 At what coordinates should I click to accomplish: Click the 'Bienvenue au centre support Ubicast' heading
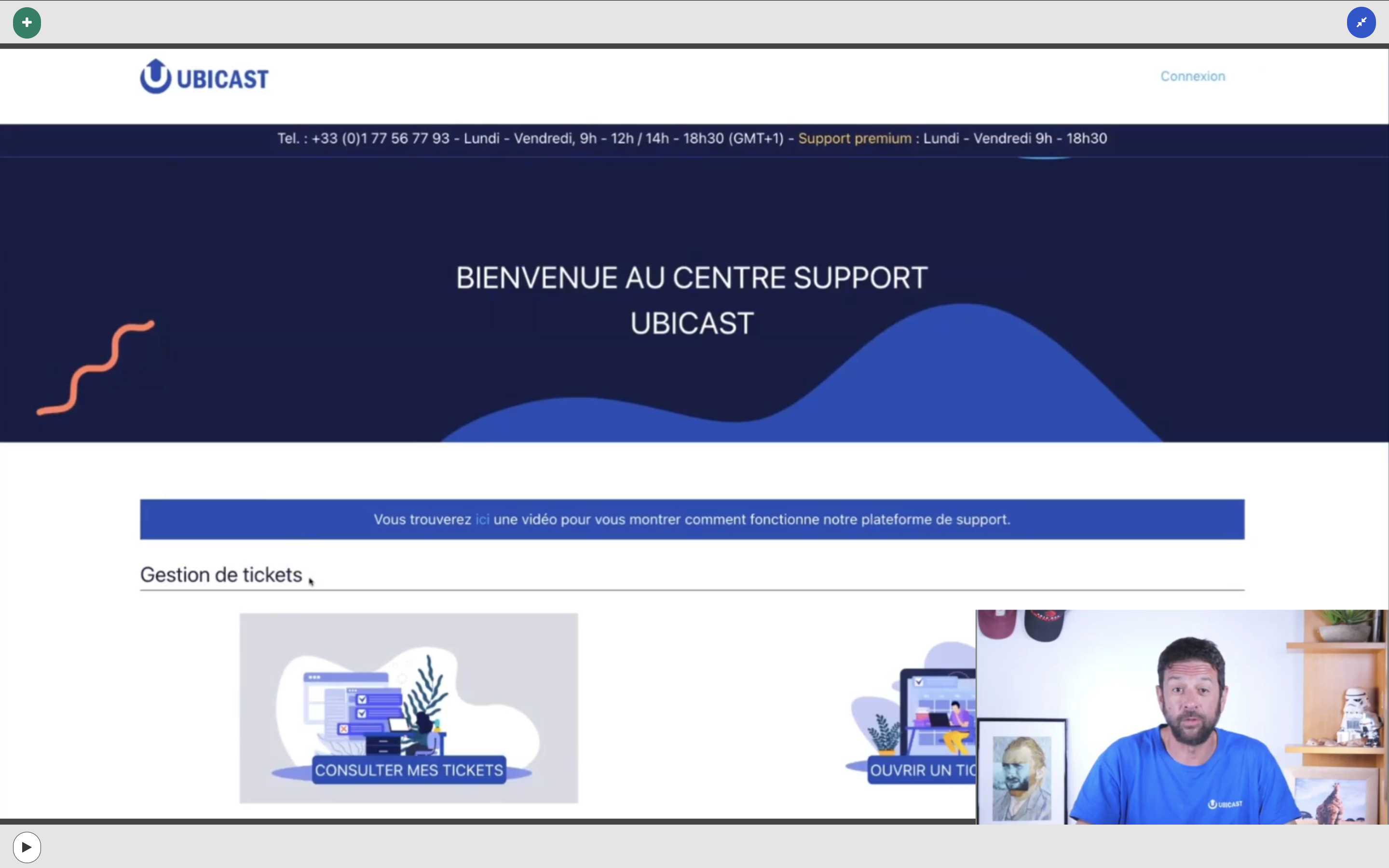click(692, 300)
